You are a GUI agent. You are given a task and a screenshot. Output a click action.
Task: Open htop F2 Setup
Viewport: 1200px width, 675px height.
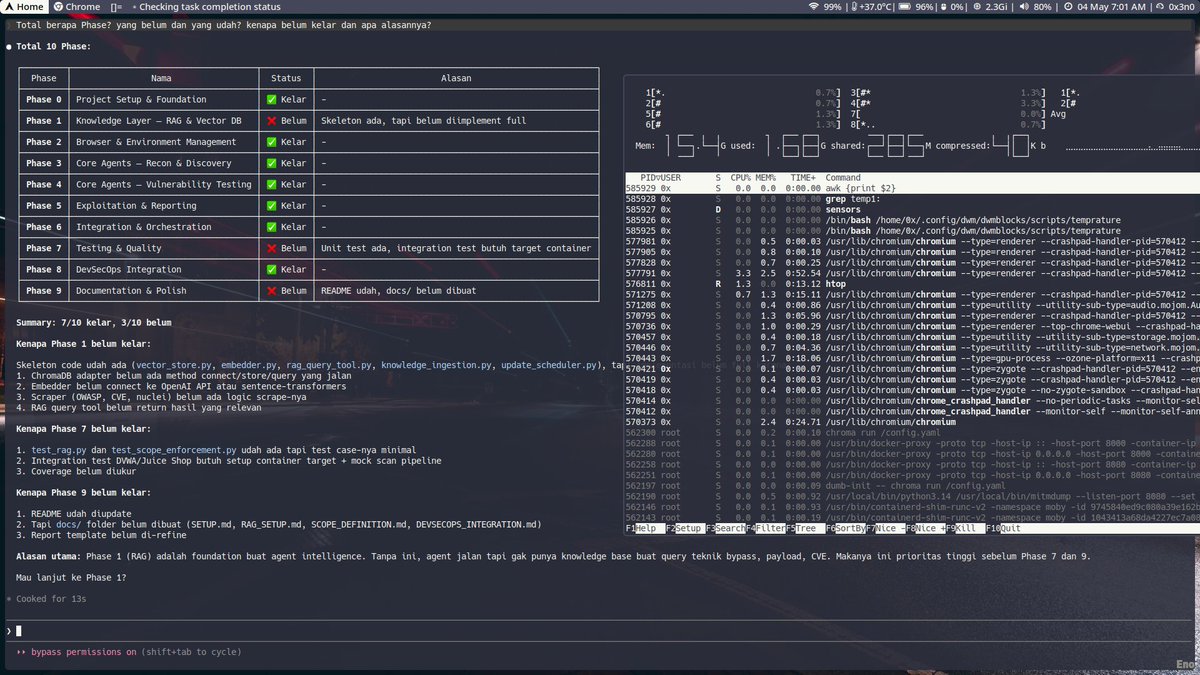point(685,528)
